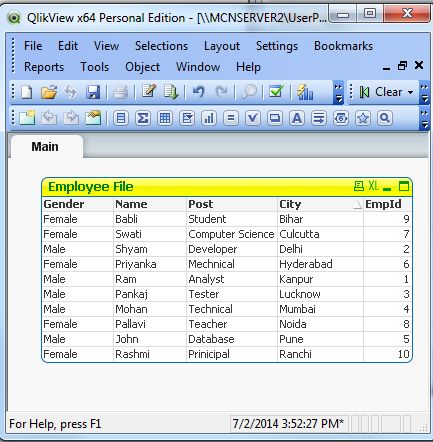
Task: Open the Bookmarks menu
Action: pos(343,46)
